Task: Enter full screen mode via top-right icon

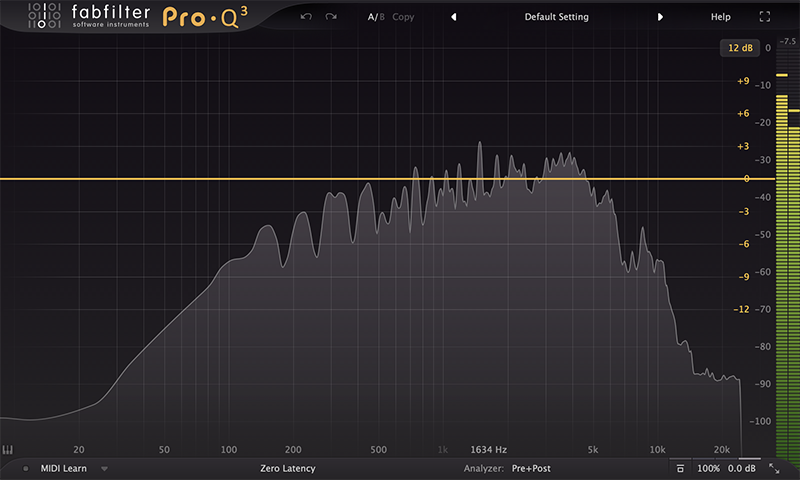Action: [765, 17]
